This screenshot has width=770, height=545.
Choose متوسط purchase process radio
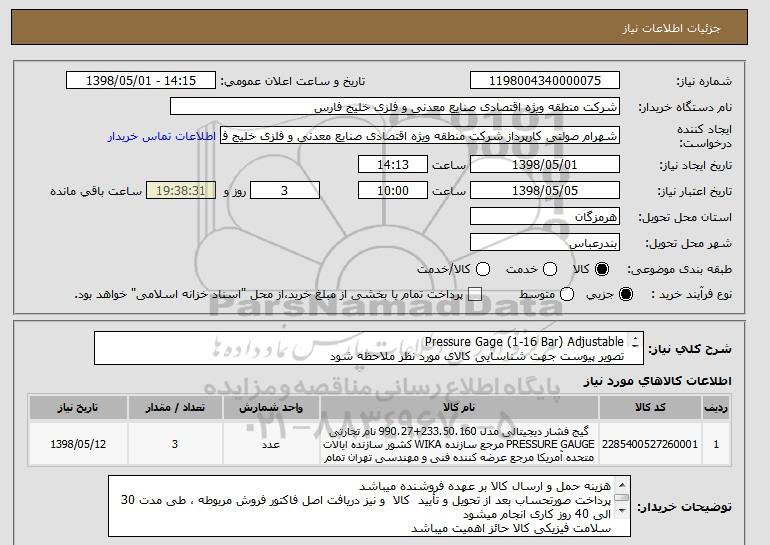coord(567,294)
